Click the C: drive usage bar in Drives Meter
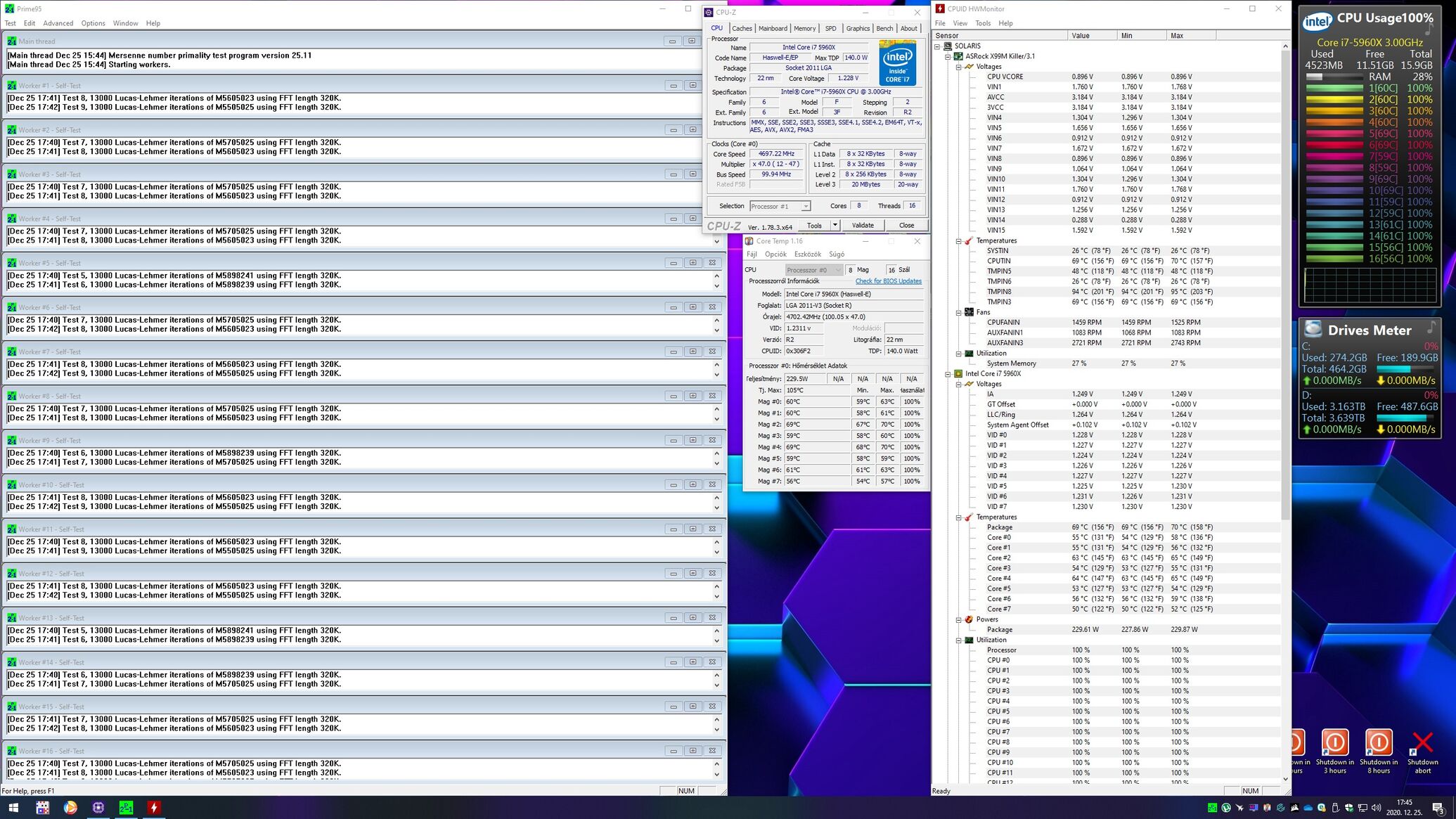The width and height of the screenshot is (1456, 819). point(1405,369)
